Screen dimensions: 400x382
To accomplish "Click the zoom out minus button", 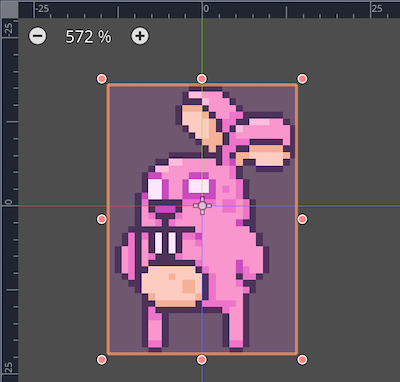I will pyautogui.click(x=38, y=36).
